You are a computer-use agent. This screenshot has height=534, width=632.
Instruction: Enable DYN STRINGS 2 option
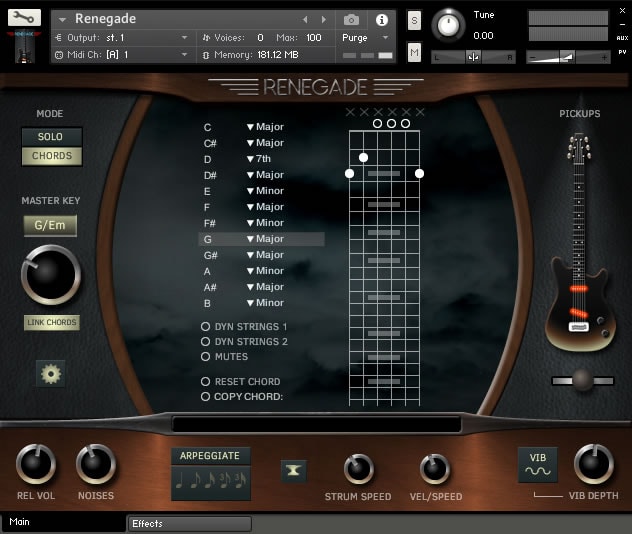click(205, 341)
